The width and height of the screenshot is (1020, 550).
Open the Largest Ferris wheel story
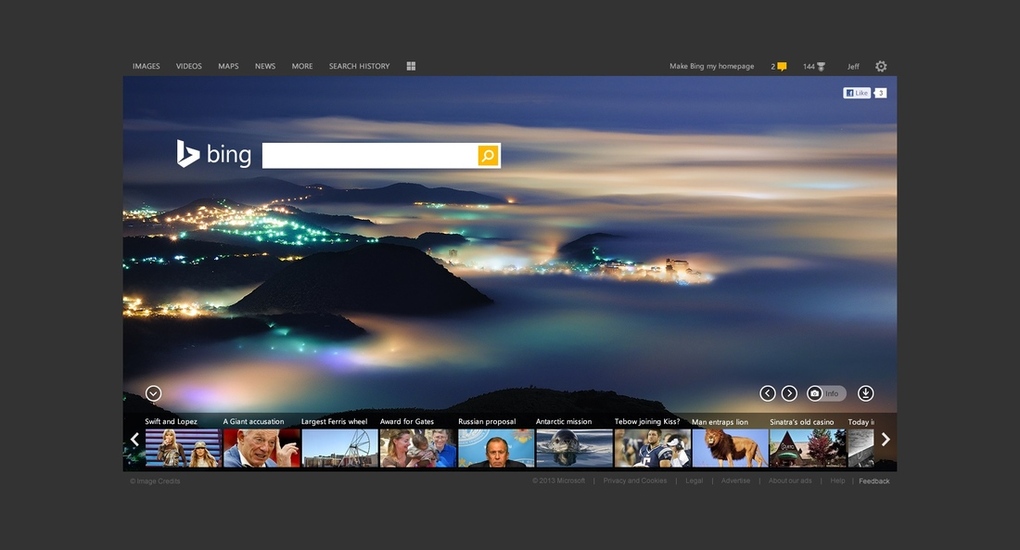point(340,447)
